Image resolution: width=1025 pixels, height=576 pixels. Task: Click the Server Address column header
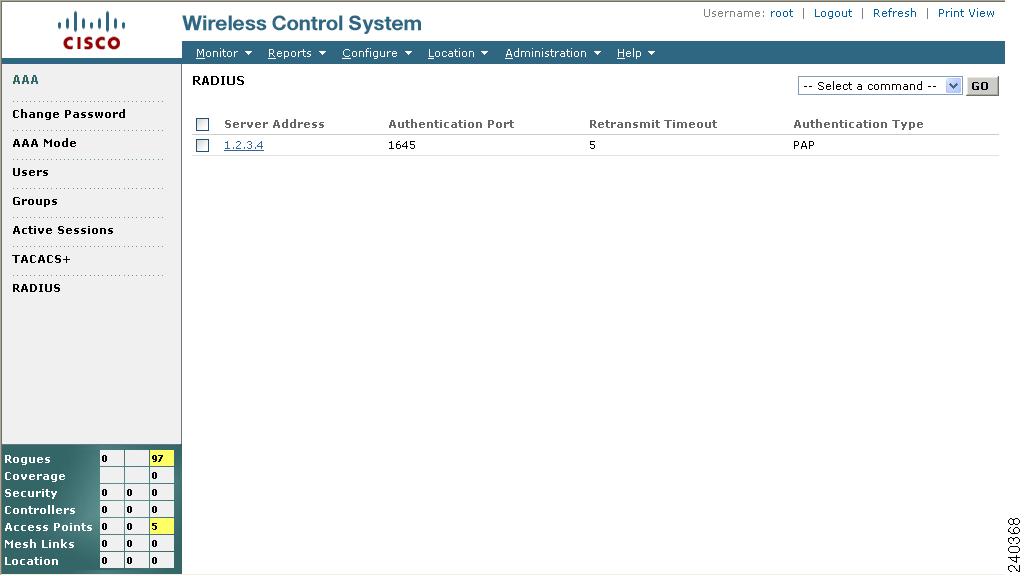pos(274,124)
